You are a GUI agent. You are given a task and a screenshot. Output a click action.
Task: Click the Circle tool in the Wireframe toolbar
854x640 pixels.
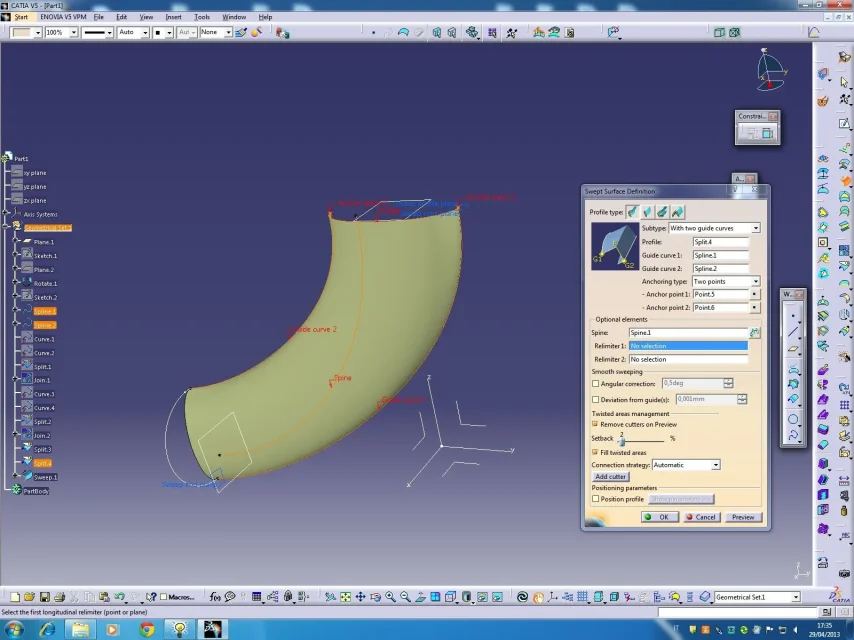[793, 419]
